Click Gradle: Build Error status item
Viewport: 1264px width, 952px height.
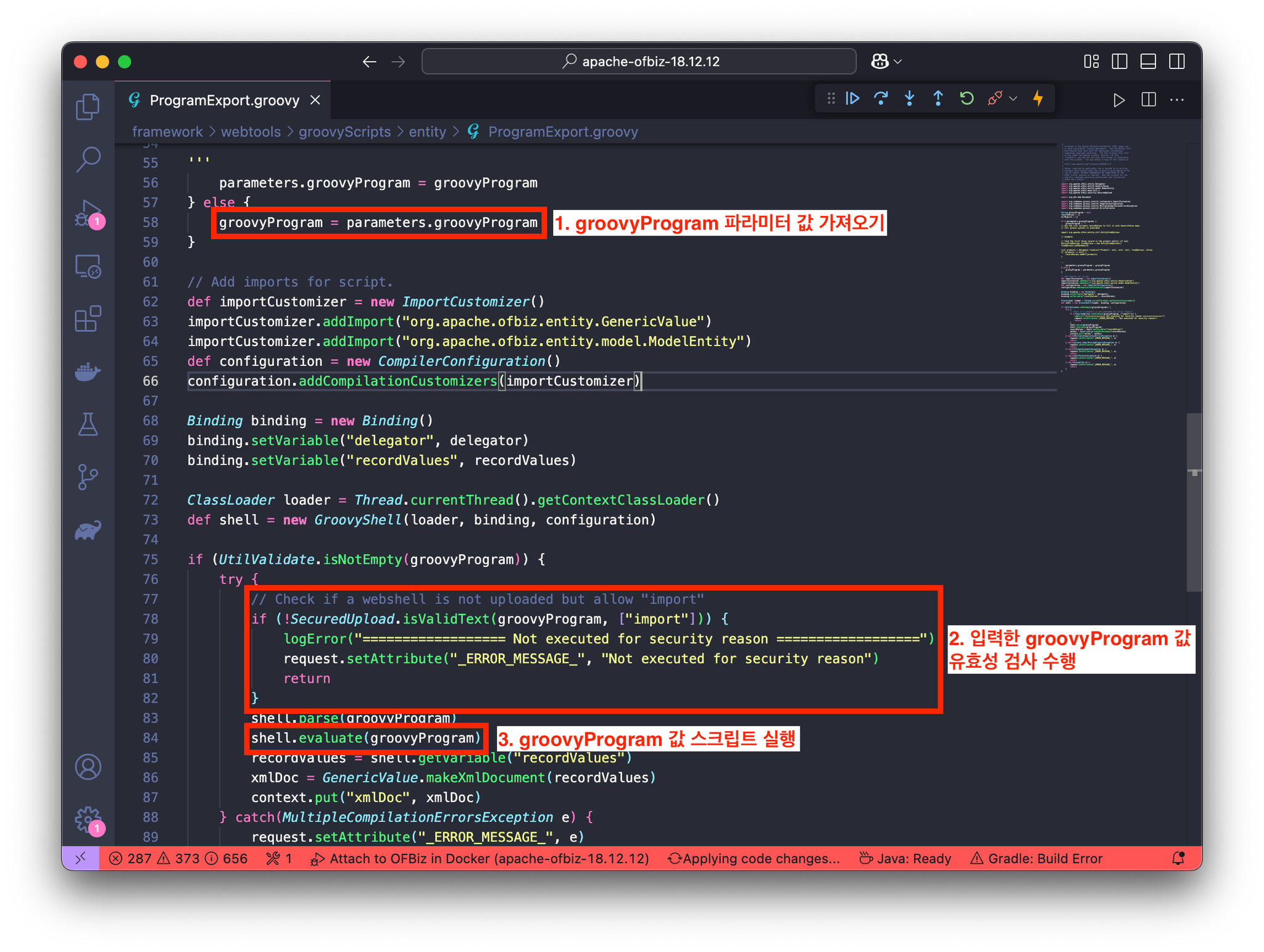pyautogui.click(x=1036, y=858)
